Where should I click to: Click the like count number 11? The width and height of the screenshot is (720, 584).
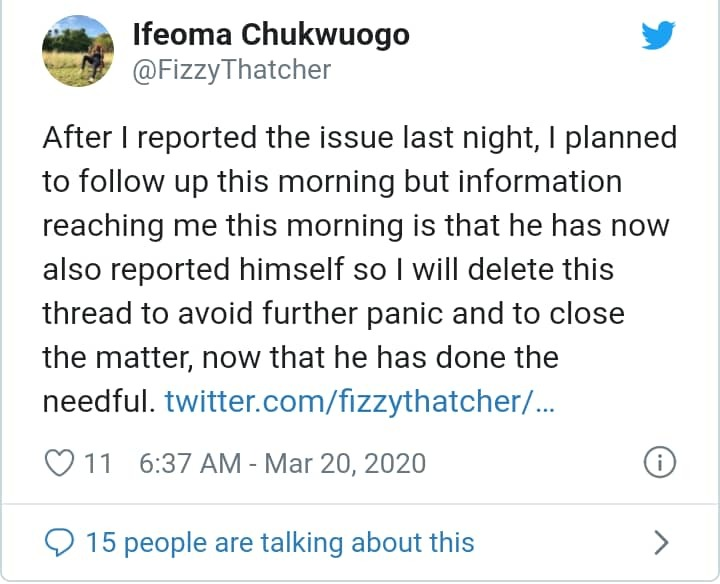coord(97,464)
